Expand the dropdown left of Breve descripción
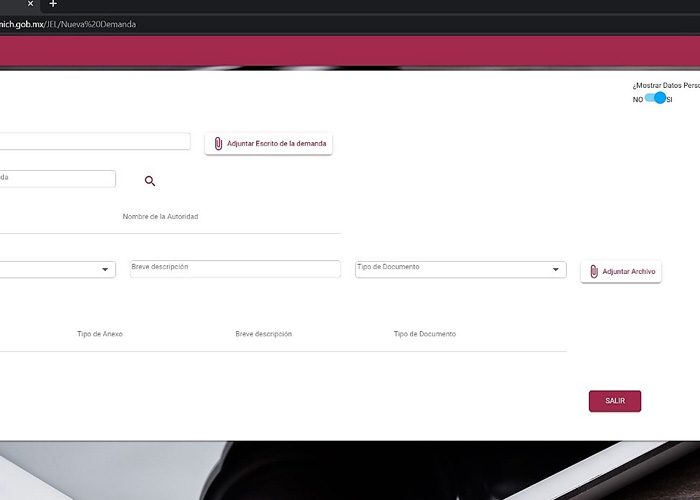This screenshot has height=500, width=700. tap(58, 270)
